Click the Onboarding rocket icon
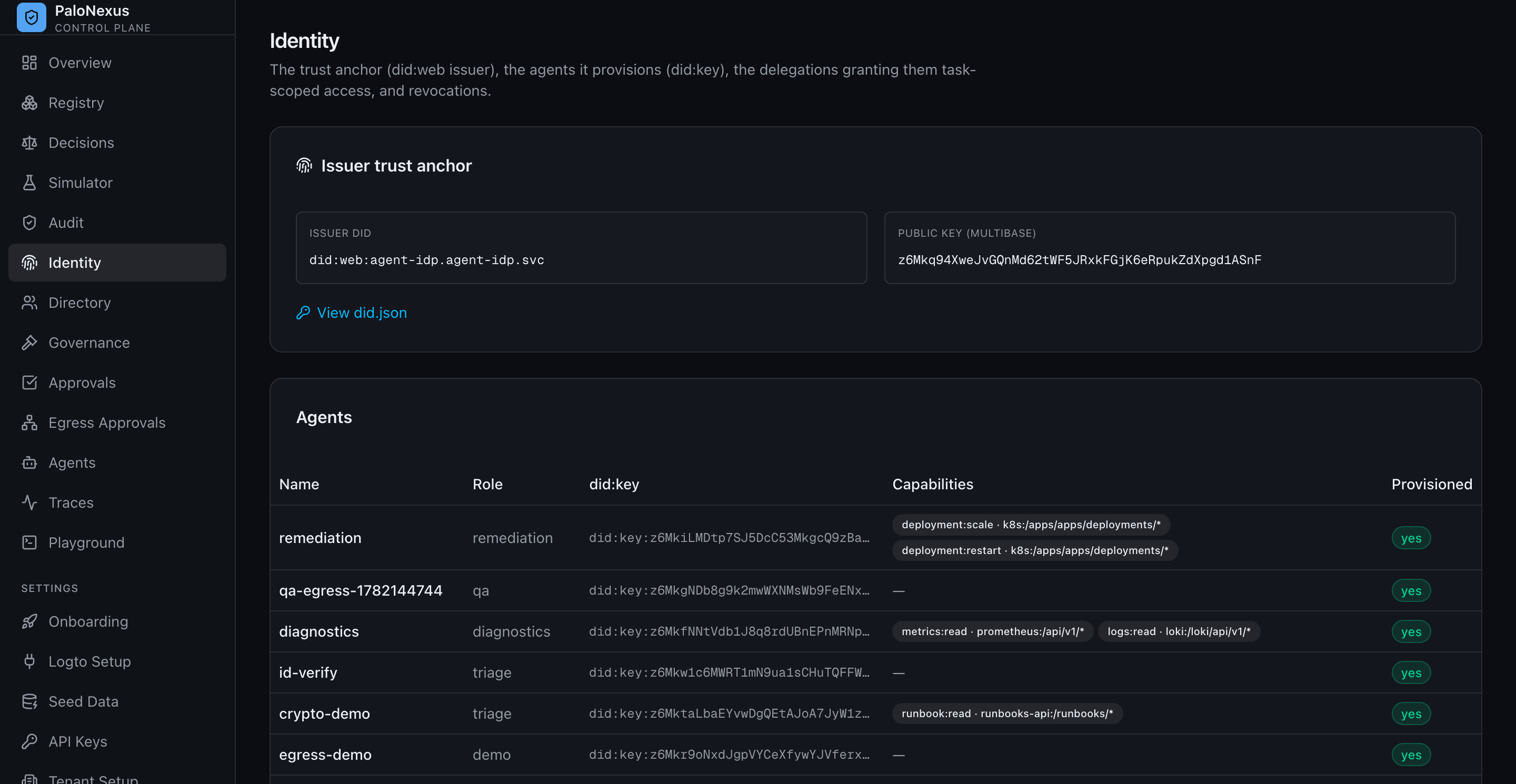Image resolution: width=1516 pixels, height=784 pixels. 29,621
